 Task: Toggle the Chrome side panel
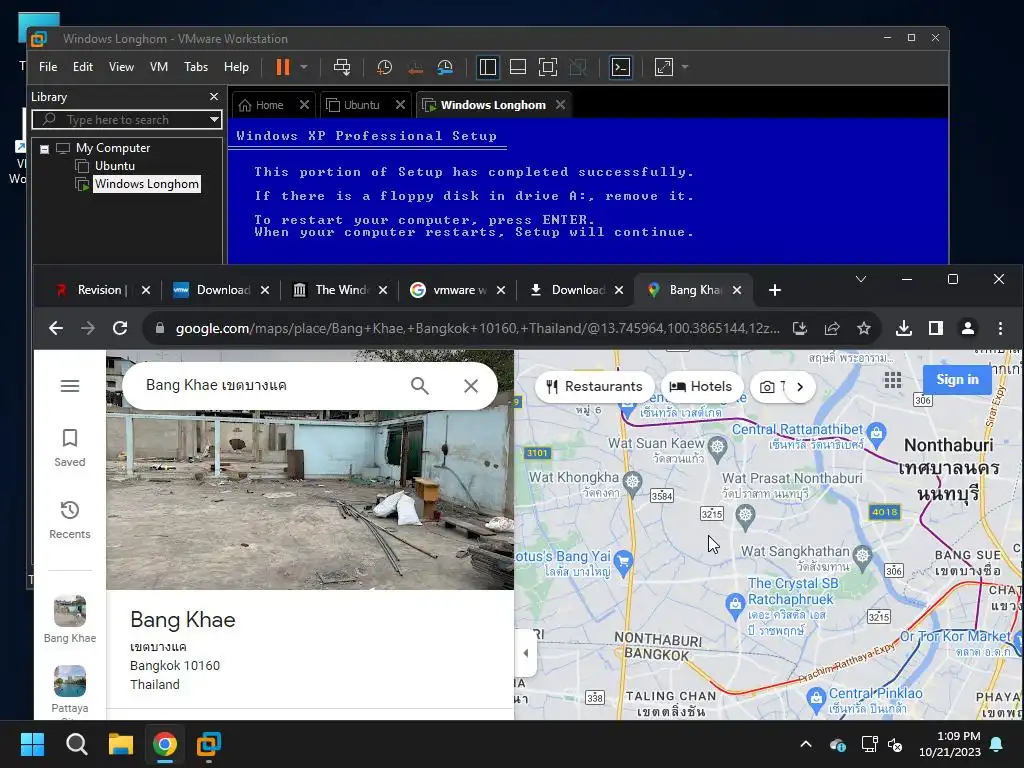[936, 328]
